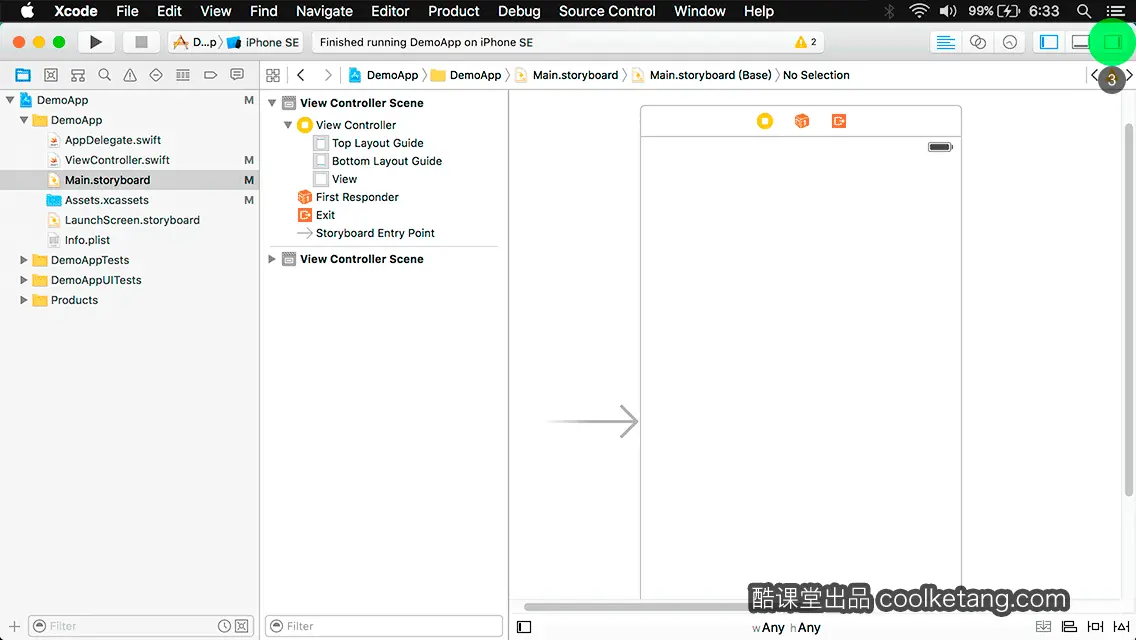
Task: Toggle source-control status filter icon
Action: 242,626
